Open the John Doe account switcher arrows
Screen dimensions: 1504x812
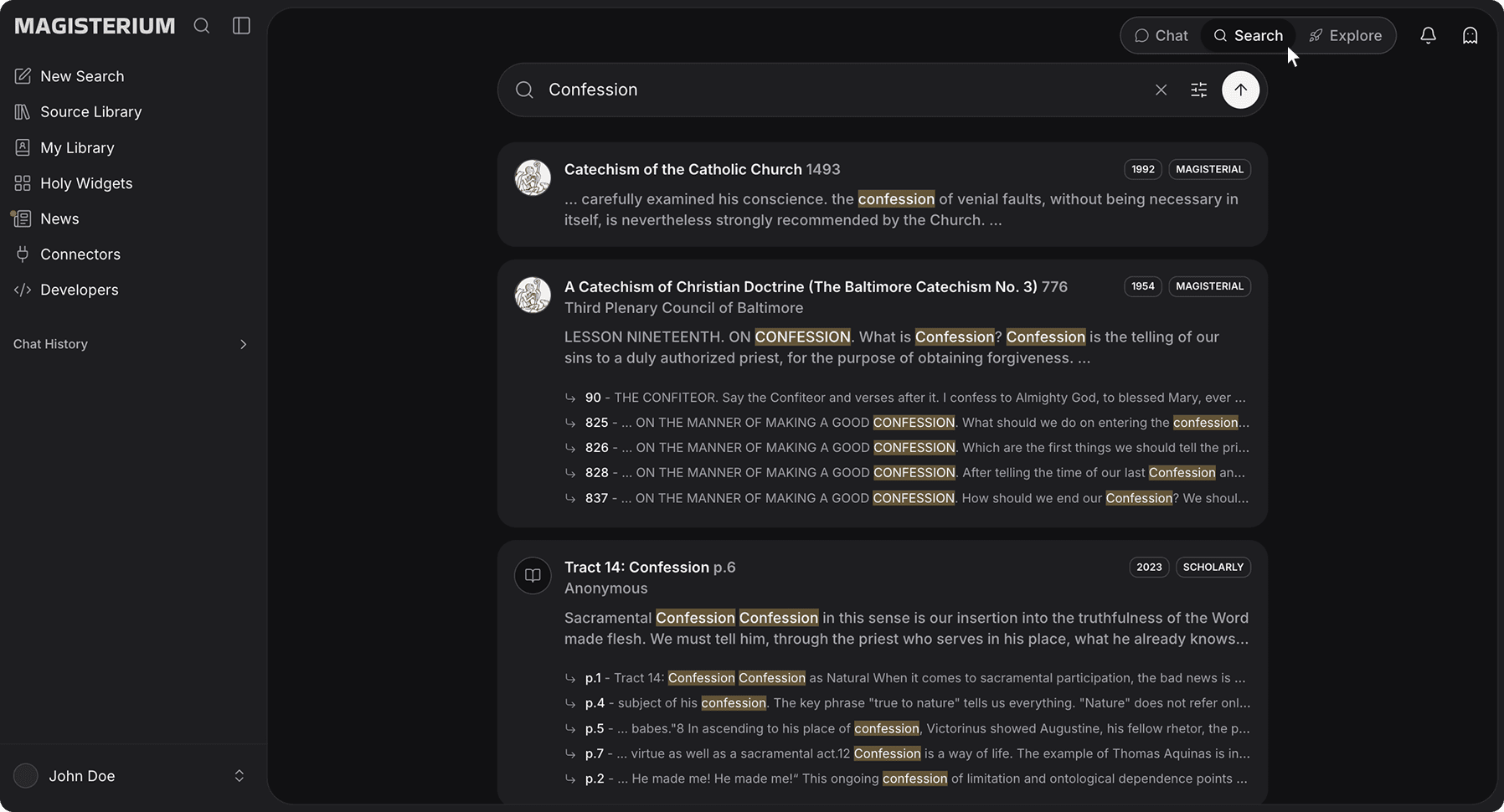point(240,776)
